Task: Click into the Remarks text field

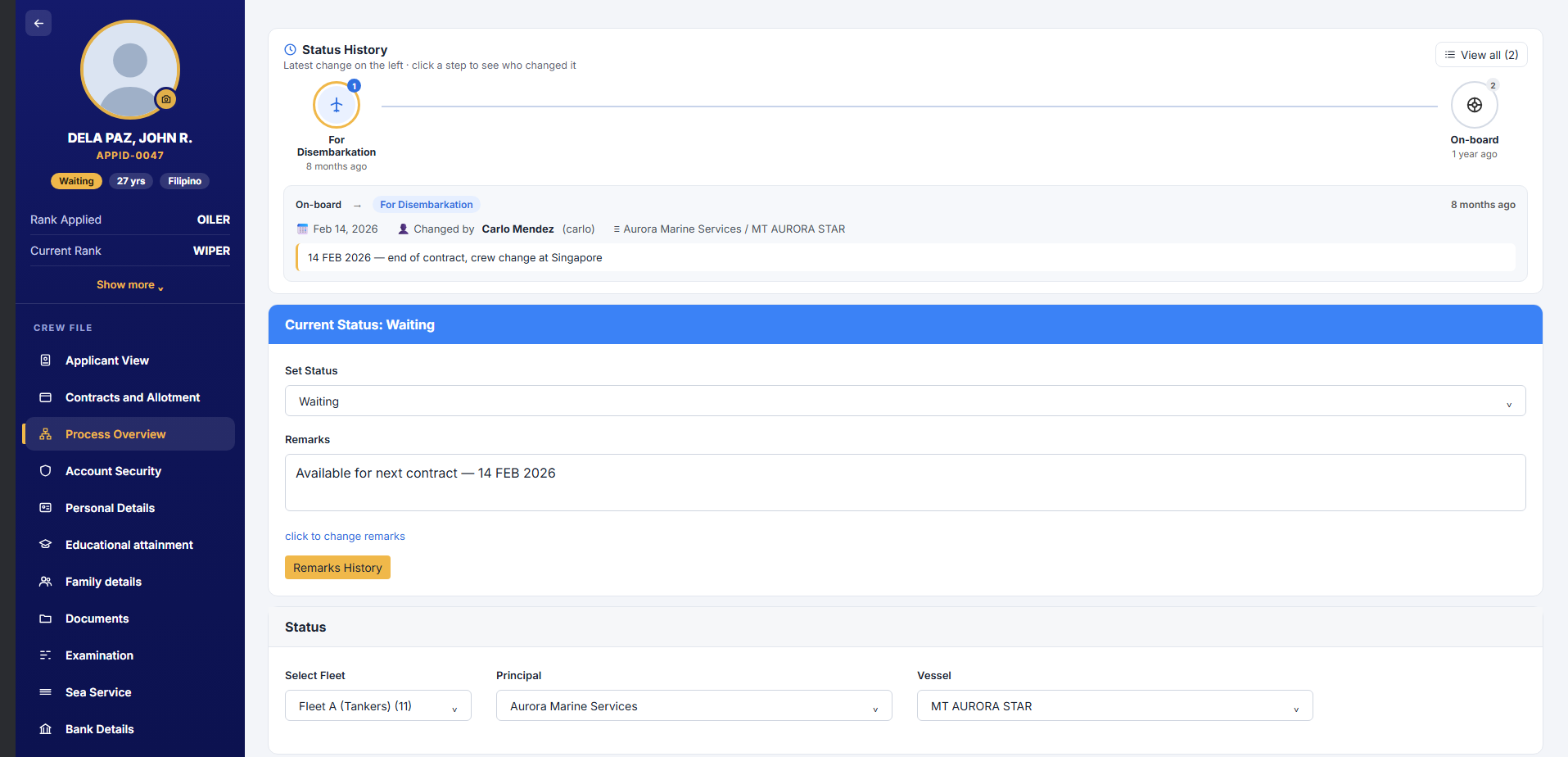Action: pyautogui.click(x=905, y=483)
